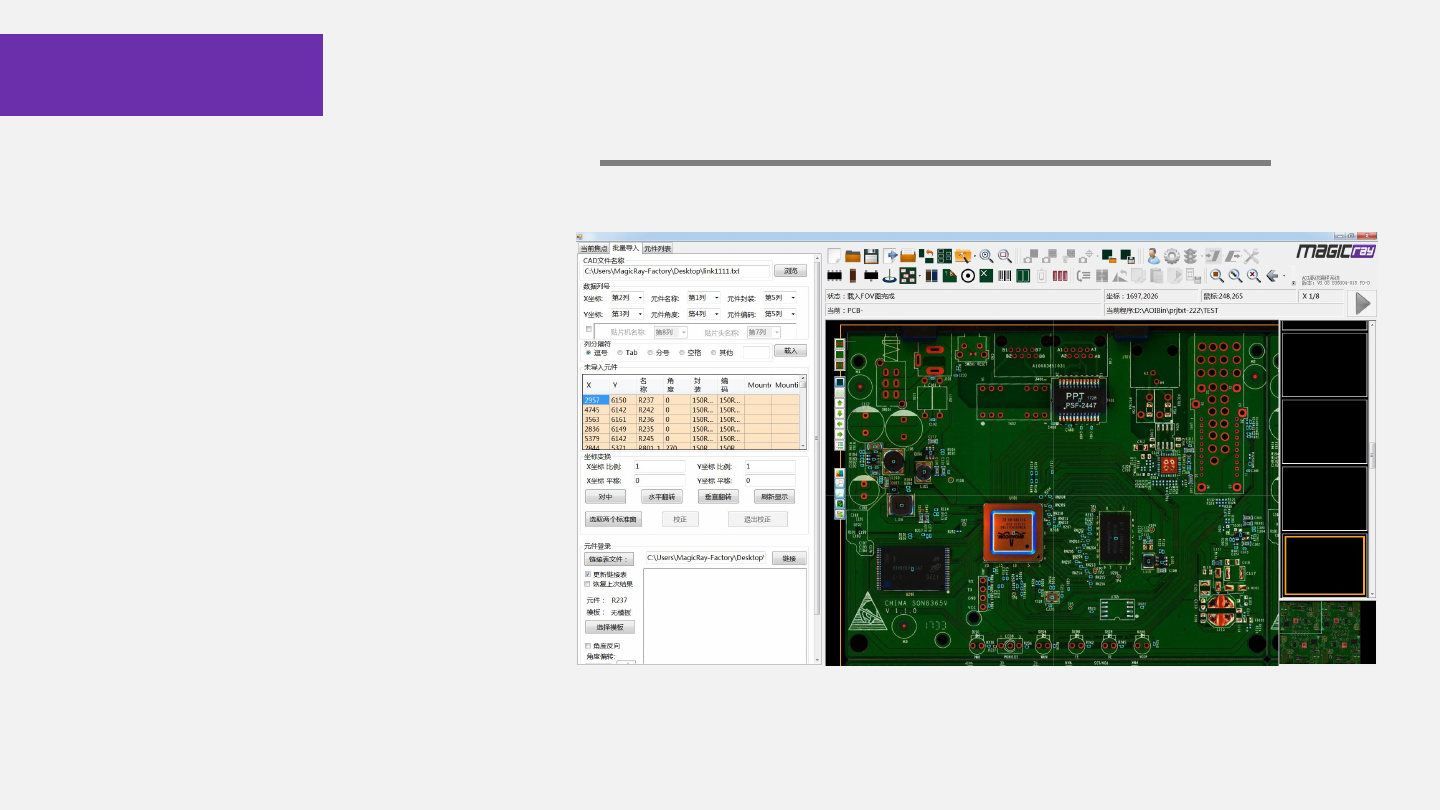Select the Tab delimiter radio button

pyautogui.click(x=619, y=352)
